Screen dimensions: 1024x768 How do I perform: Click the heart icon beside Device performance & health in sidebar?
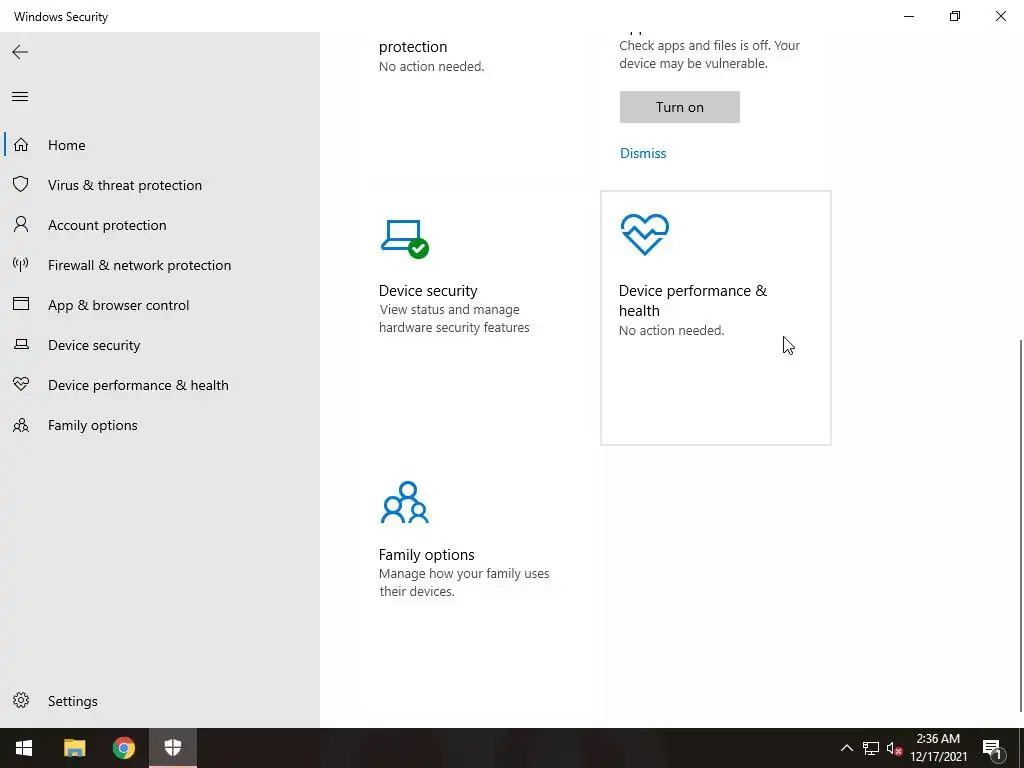tap(21, 385)
